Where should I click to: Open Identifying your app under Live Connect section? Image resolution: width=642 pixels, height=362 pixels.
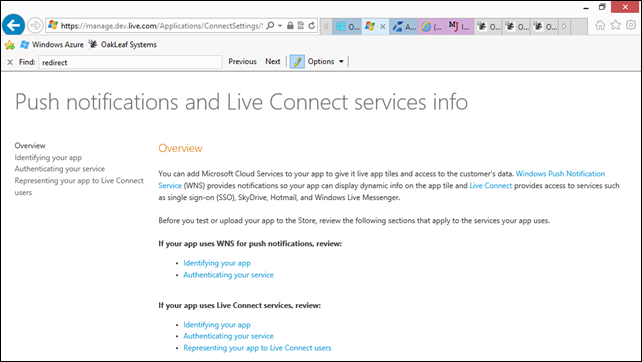(217, 325)
